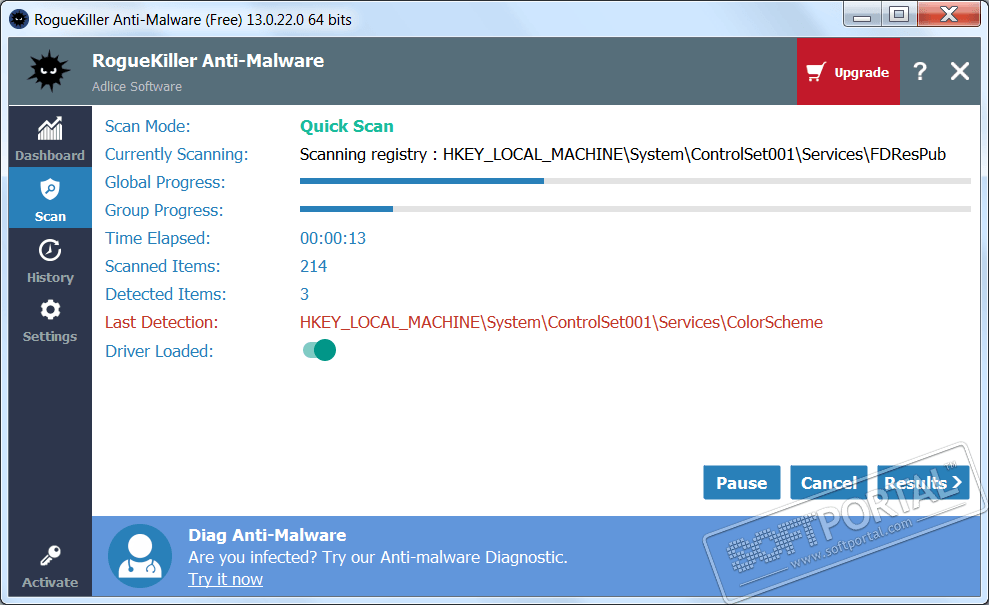Maximize the RogueKiller window
989x605 pixels.
click(898, 15)
